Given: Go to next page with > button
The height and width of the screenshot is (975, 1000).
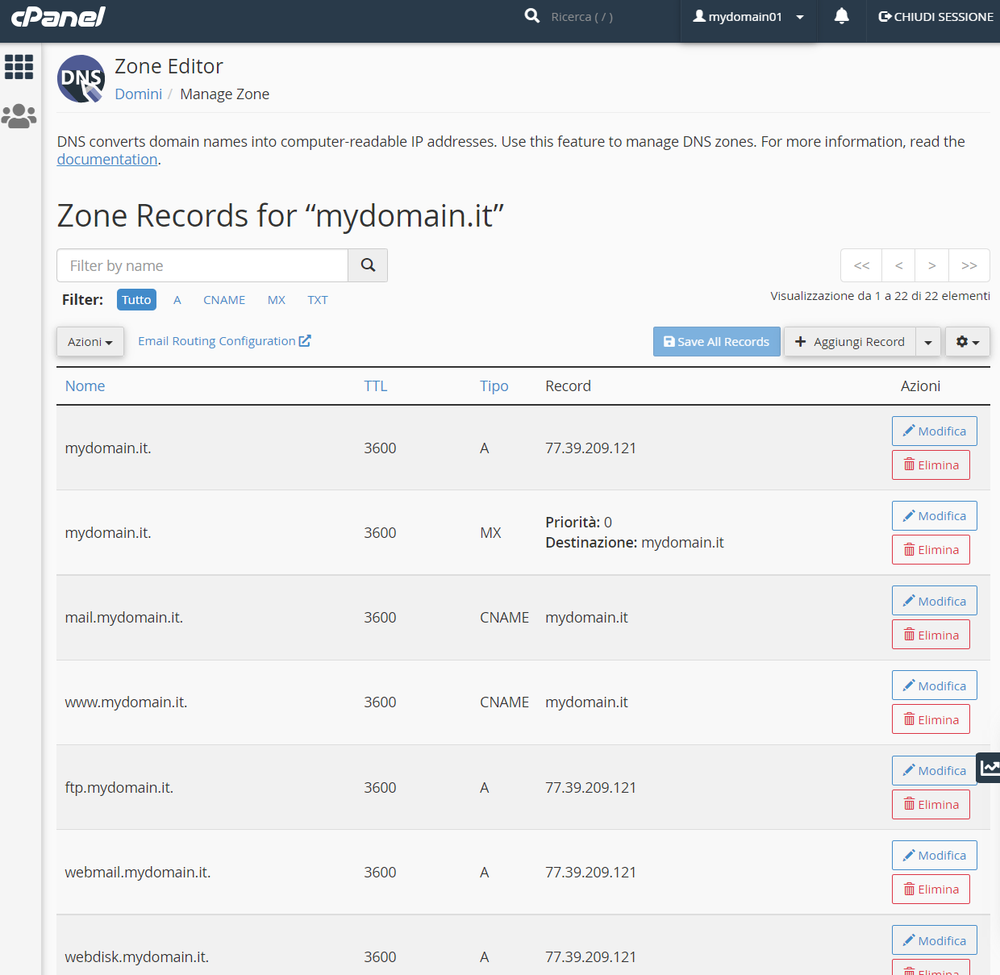Looking at the screenshot, I should click(x=932, y=265).
